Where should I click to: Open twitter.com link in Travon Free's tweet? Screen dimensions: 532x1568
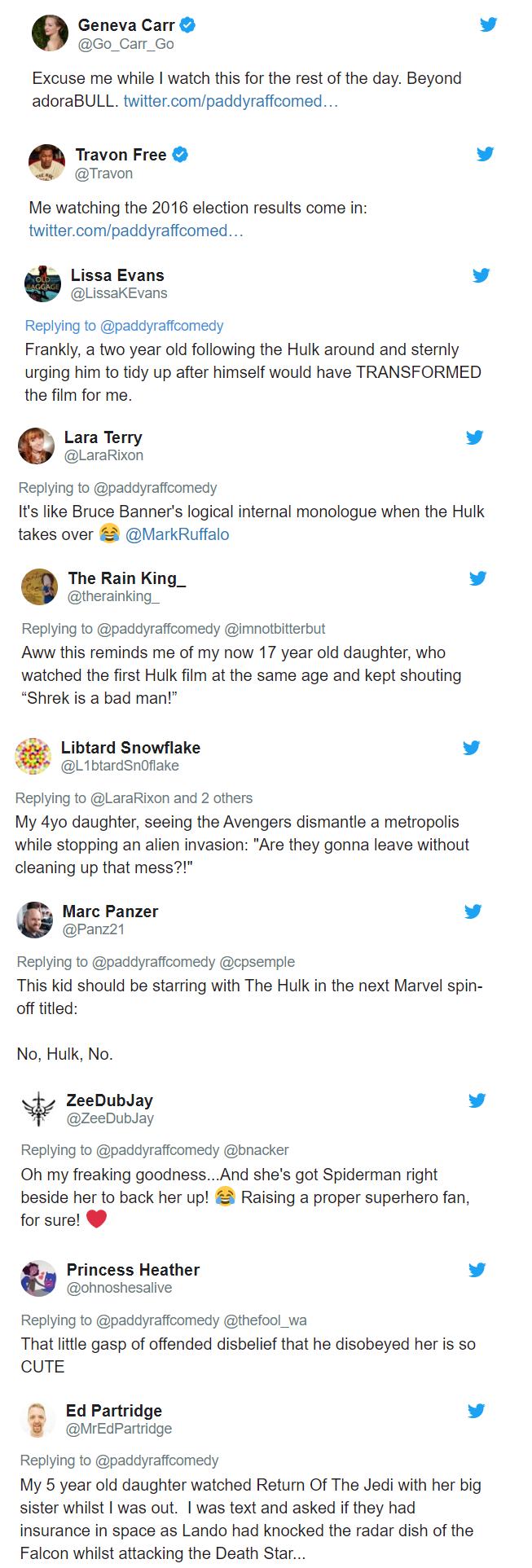pyautogui.click(x=136, y=231)
